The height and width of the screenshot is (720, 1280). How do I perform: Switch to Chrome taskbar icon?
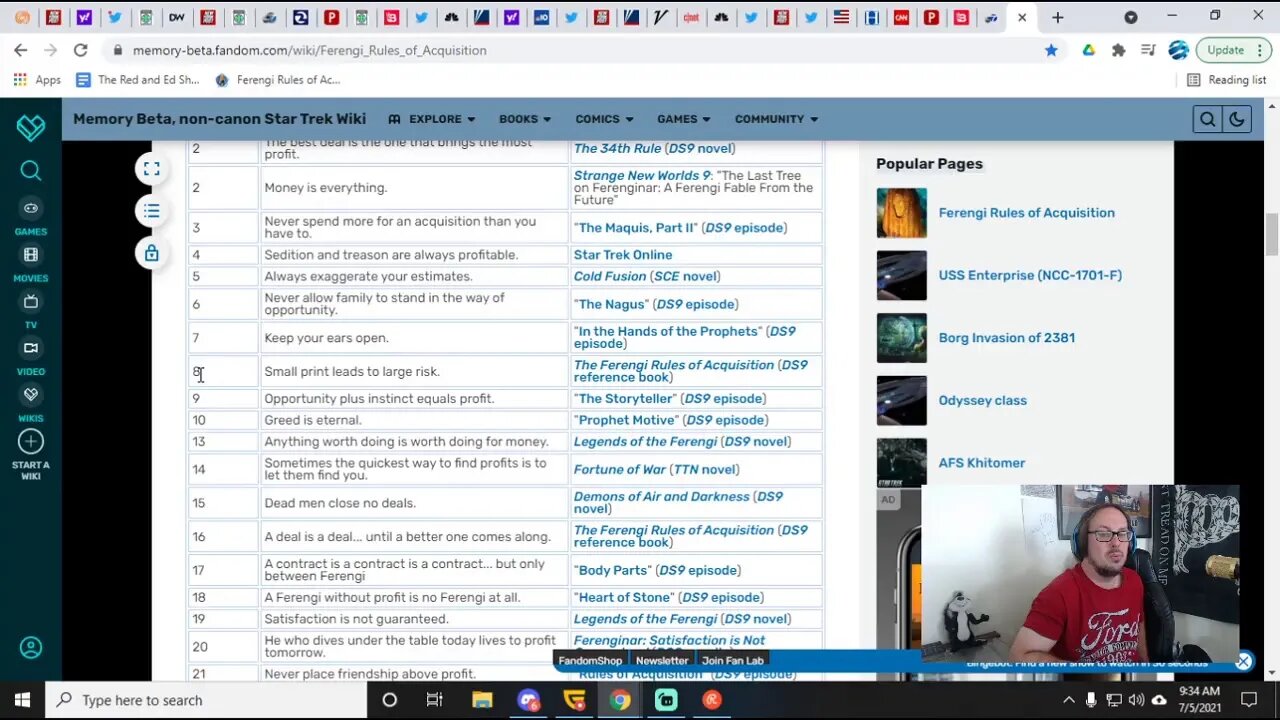(x=621, y=700)
